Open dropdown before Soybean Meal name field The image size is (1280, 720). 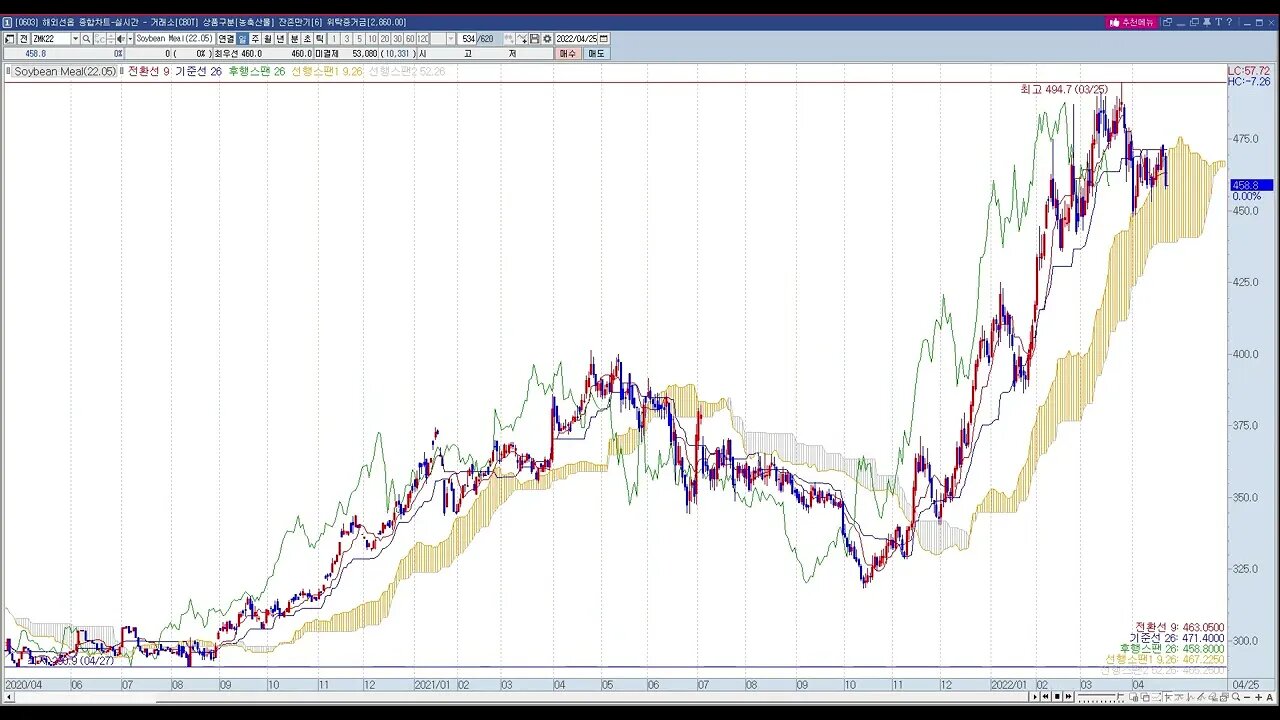(129, 39)
